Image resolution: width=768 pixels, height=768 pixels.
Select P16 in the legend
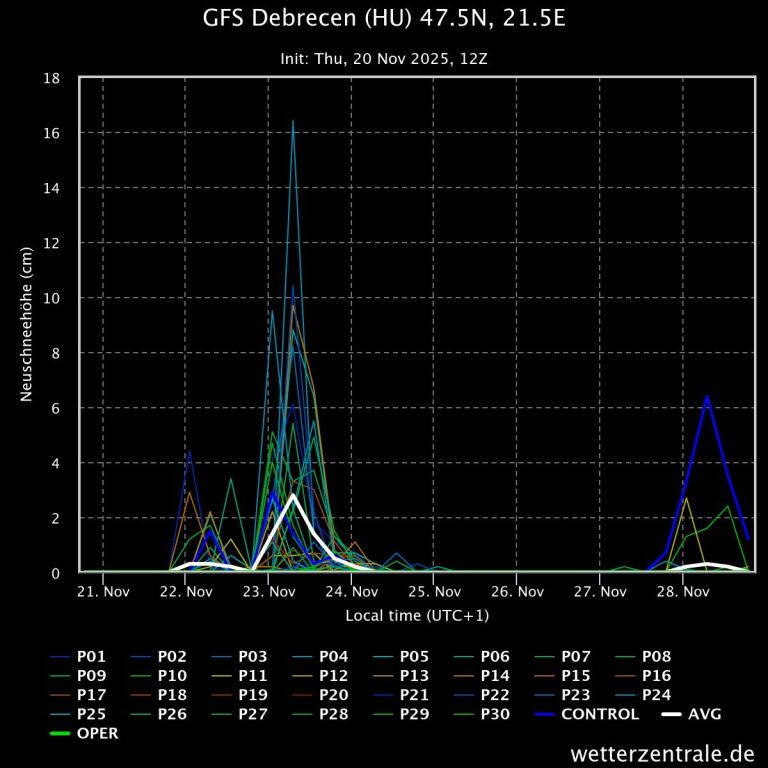pos(656,676)
